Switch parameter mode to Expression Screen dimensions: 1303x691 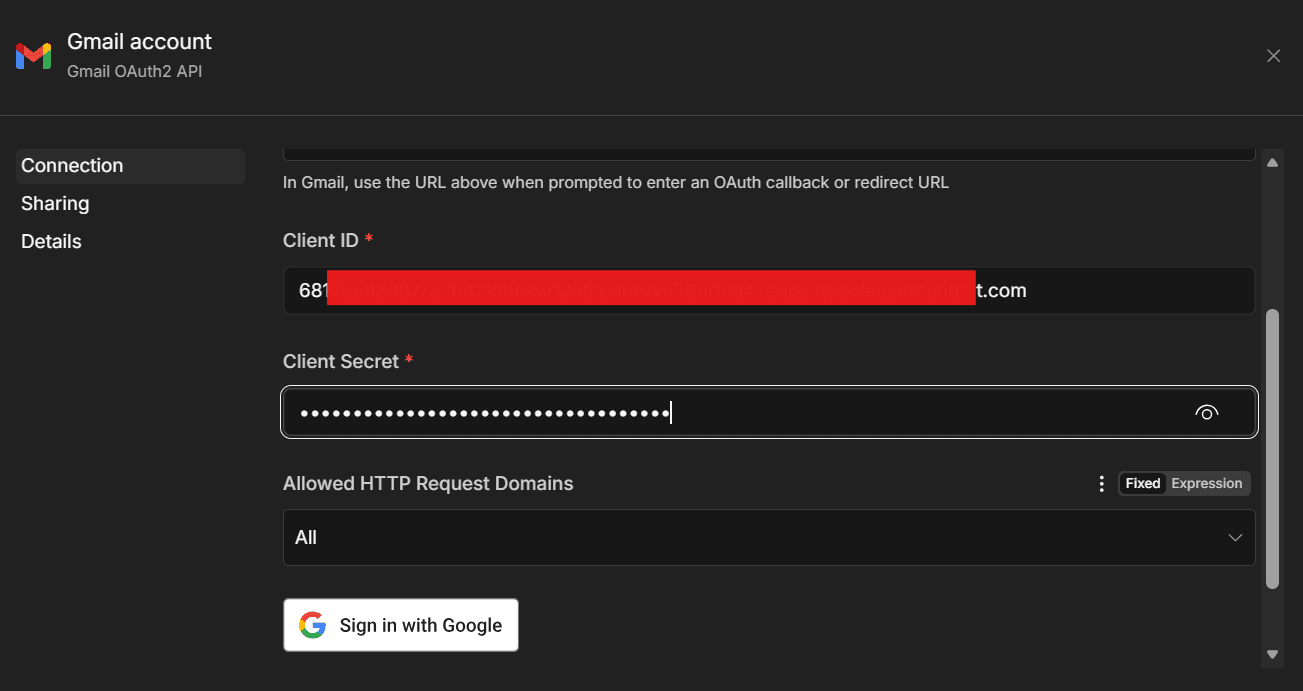(x=1207, y=483)
